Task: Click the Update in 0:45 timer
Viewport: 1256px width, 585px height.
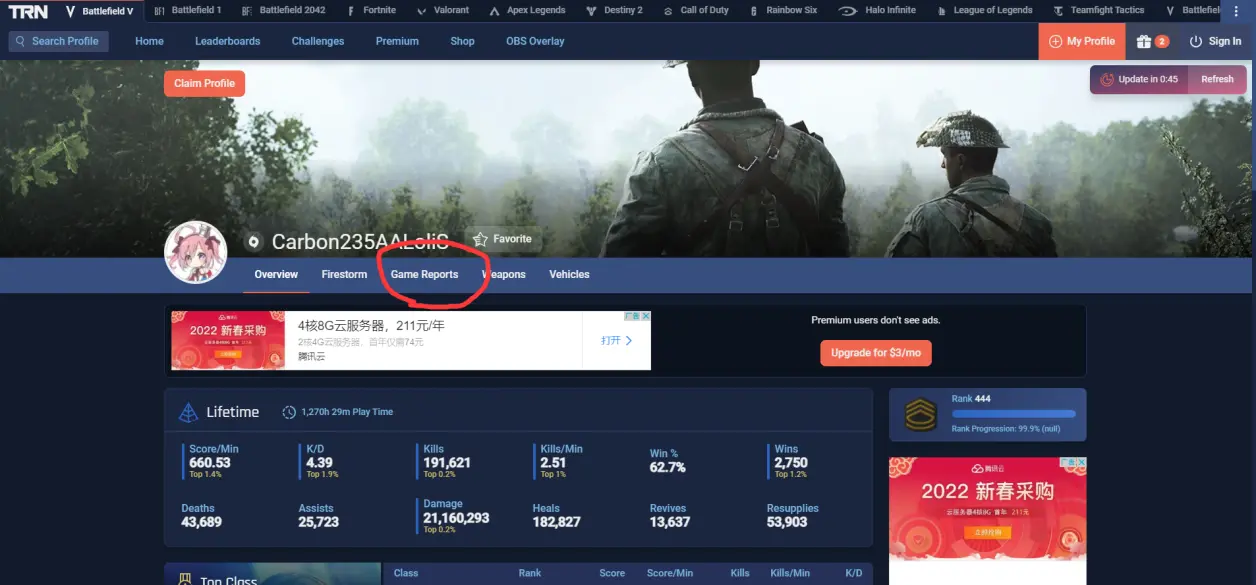Action: point(1139,79)
